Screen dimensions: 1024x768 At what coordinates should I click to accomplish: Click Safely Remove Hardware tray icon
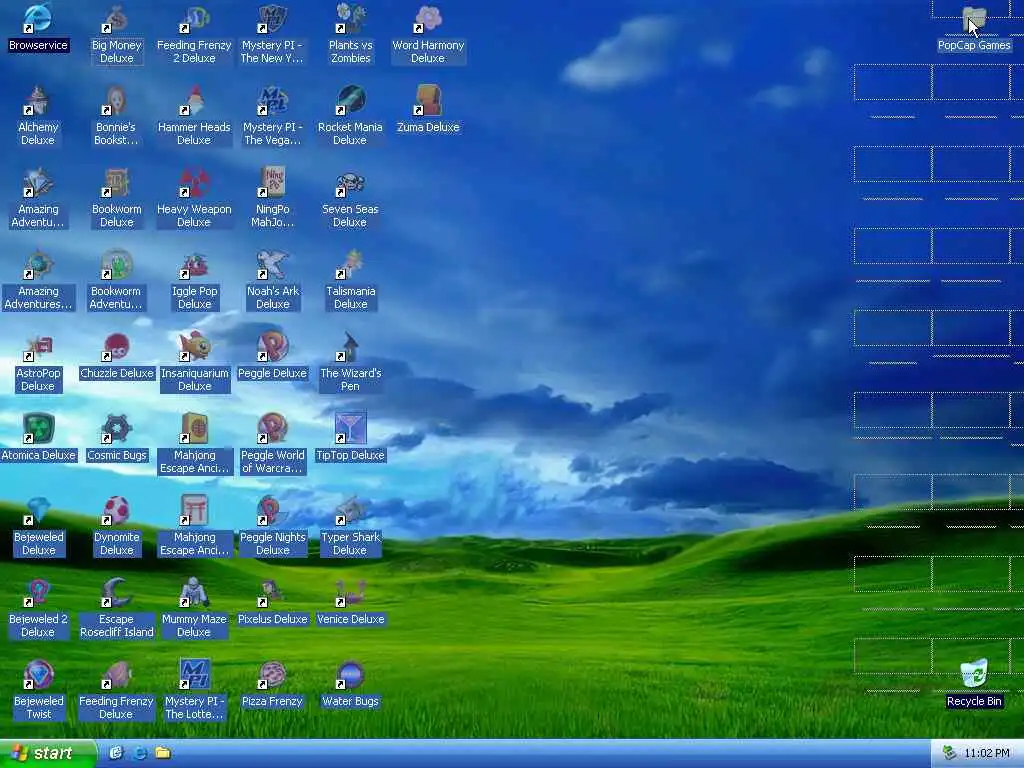click(949, 753)
